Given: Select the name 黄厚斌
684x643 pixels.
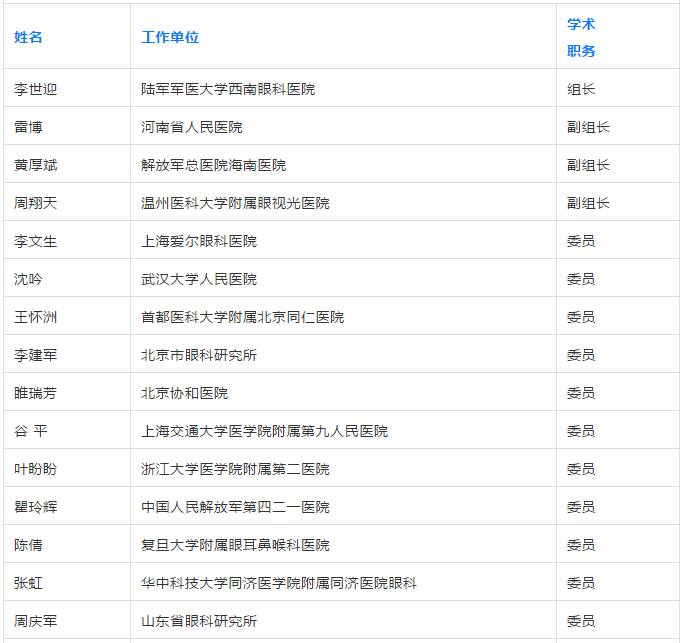Looking at the screenshot, I should (x=35, y=165).
